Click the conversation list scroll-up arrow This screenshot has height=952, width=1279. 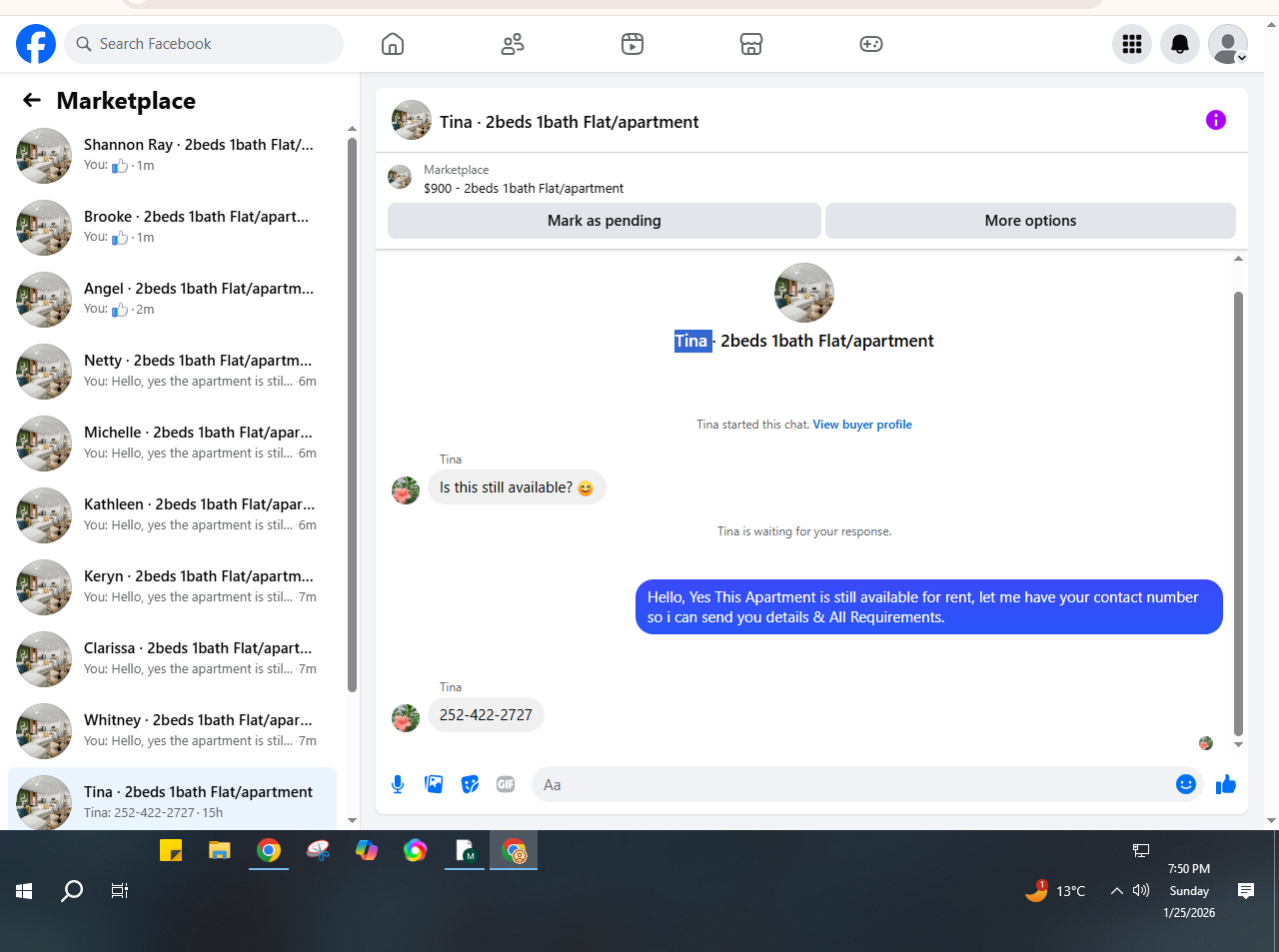point(352,129)
